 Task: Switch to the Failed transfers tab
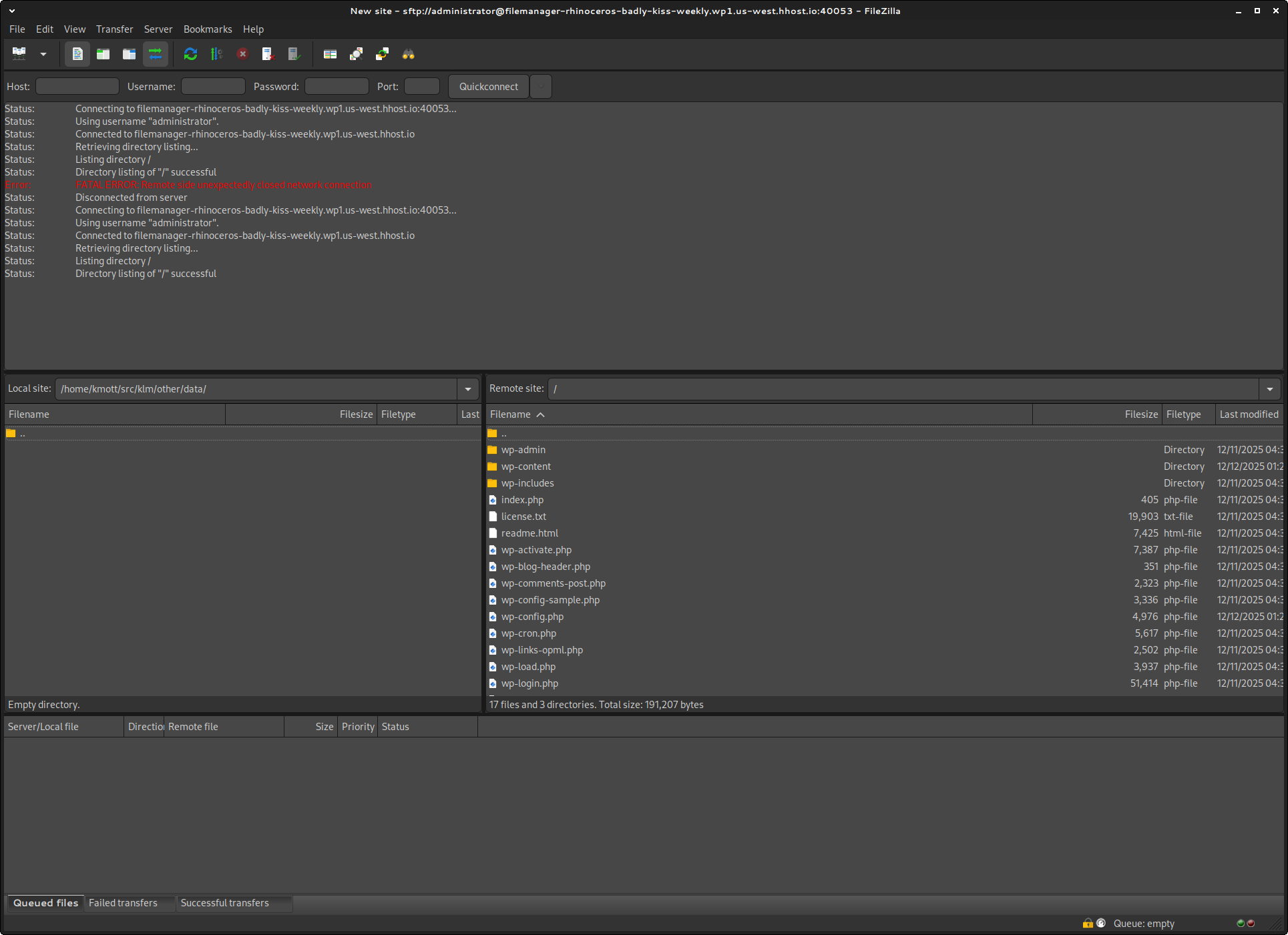(x=123, y=903)
